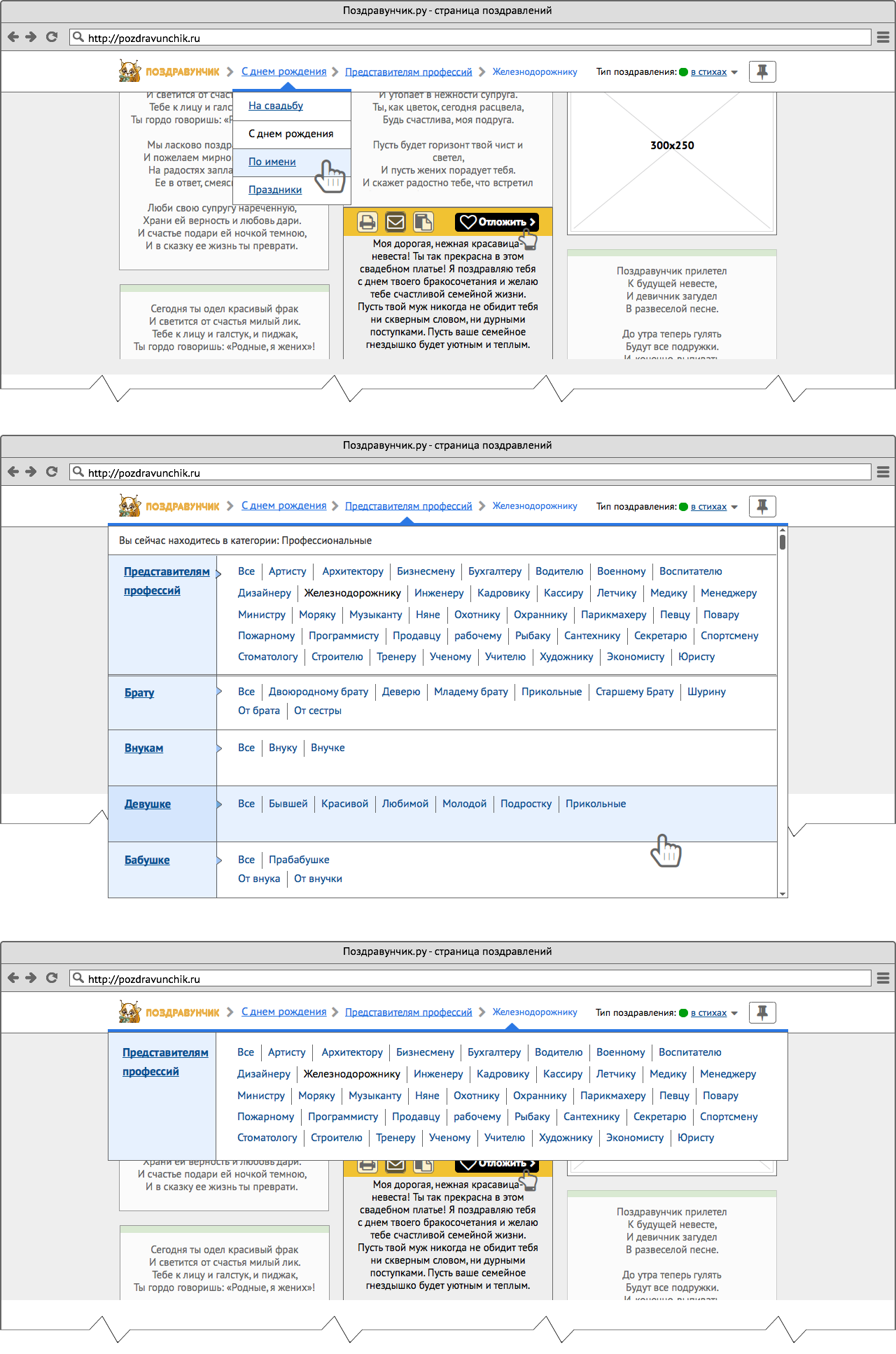
Task: Go back in the middle browser mockup
Action: [x=13, y=472]
